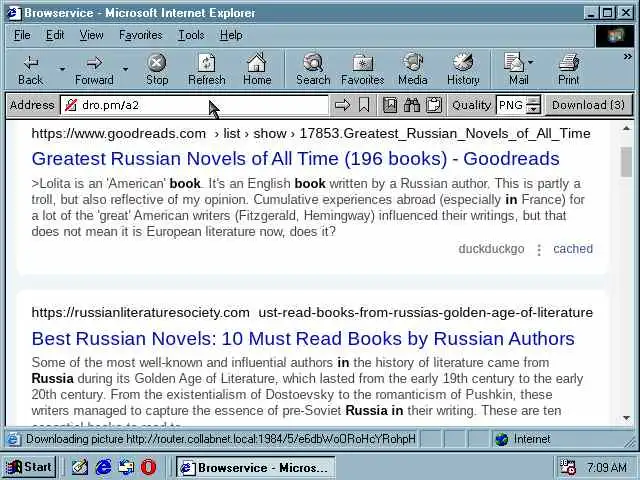Click the Quality PNG value field
This screenshot has width=640, height=480.
(511, 105)
